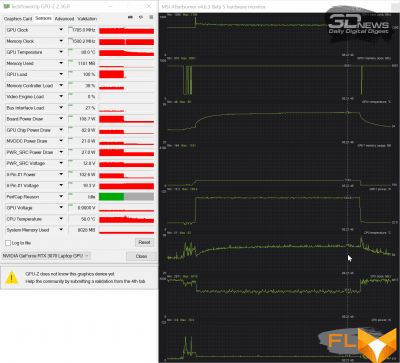Click the MSI Afterburner hardware monitor title bar
The image size is (400, 363).
coord(279,6)
